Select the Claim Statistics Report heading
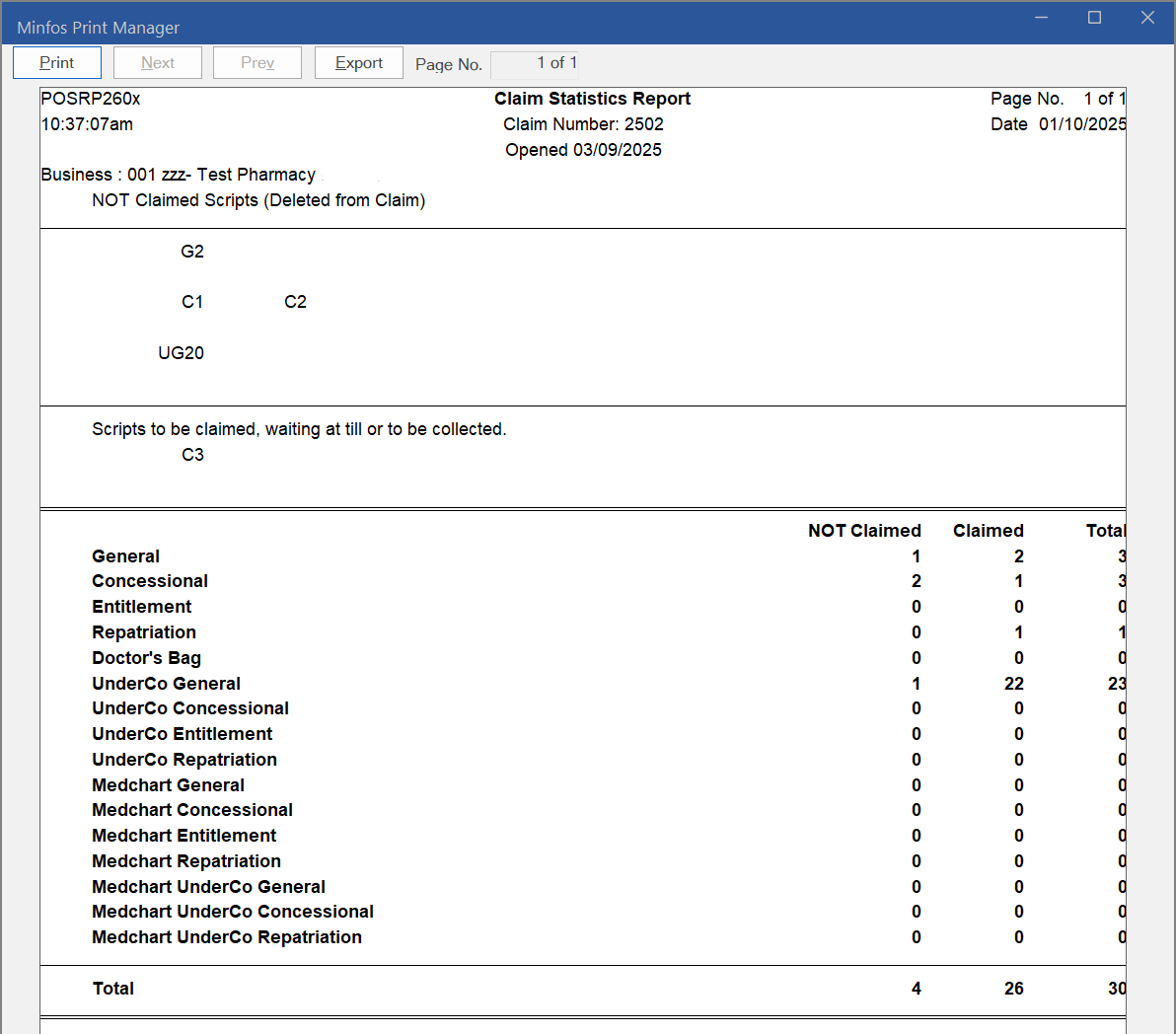This screenshot has height=1034, width=1176. (592, 99)
